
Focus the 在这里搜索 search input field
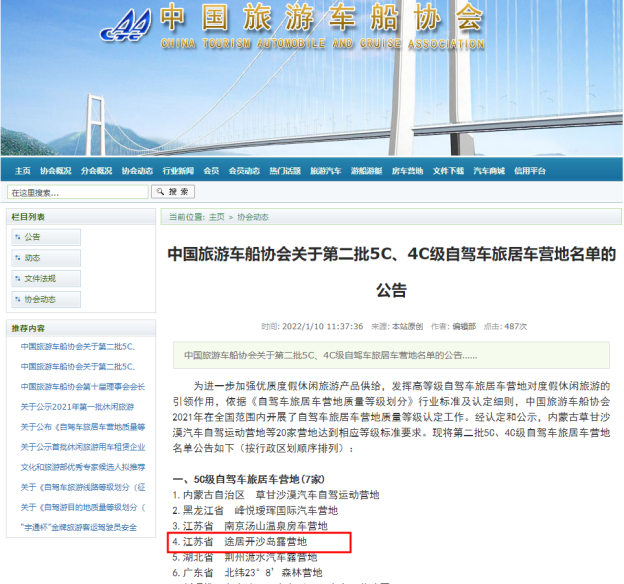[x=78, y=192]
